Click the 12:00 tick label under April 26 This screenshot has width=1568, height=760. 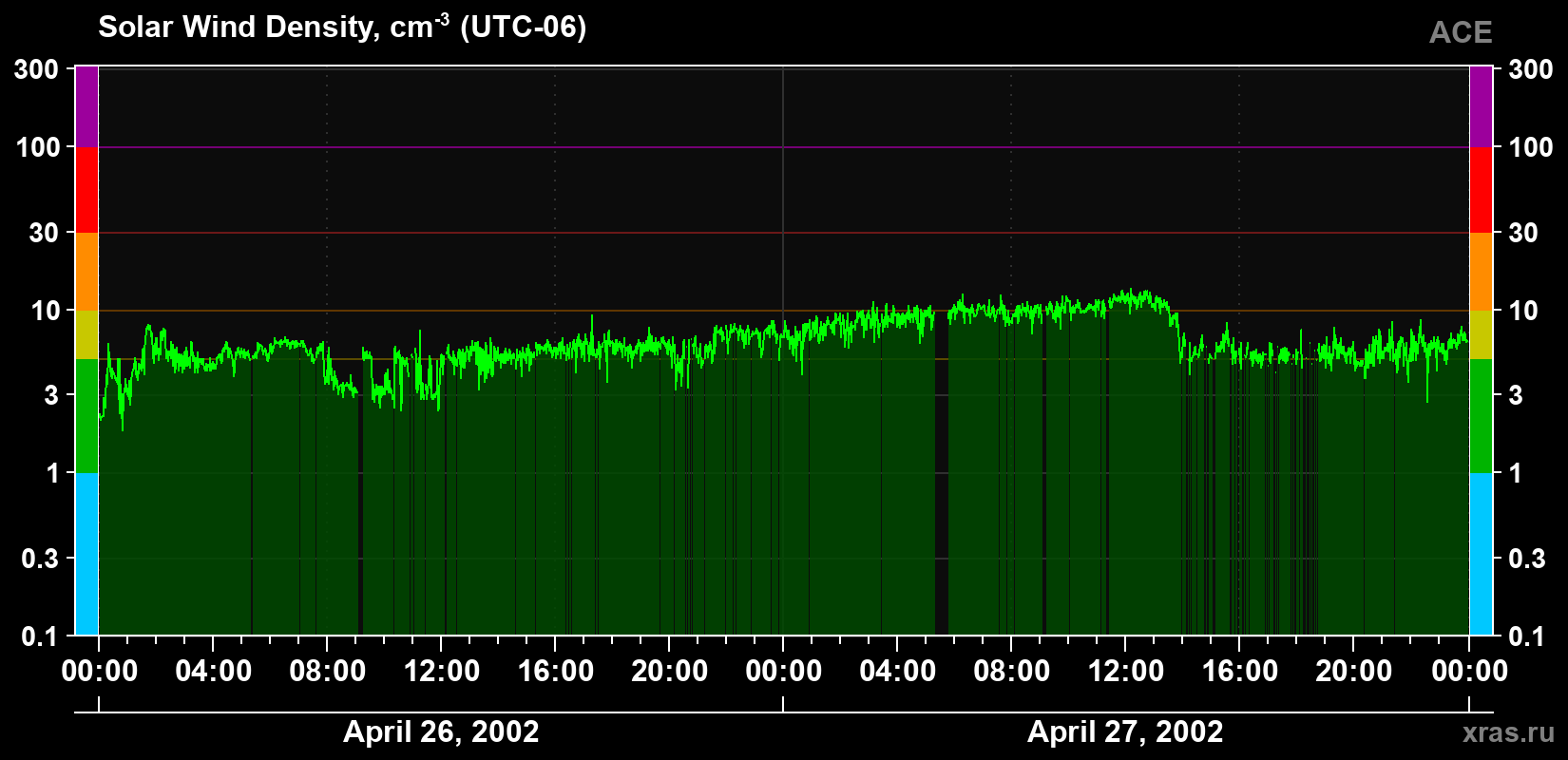pos(442,672)
